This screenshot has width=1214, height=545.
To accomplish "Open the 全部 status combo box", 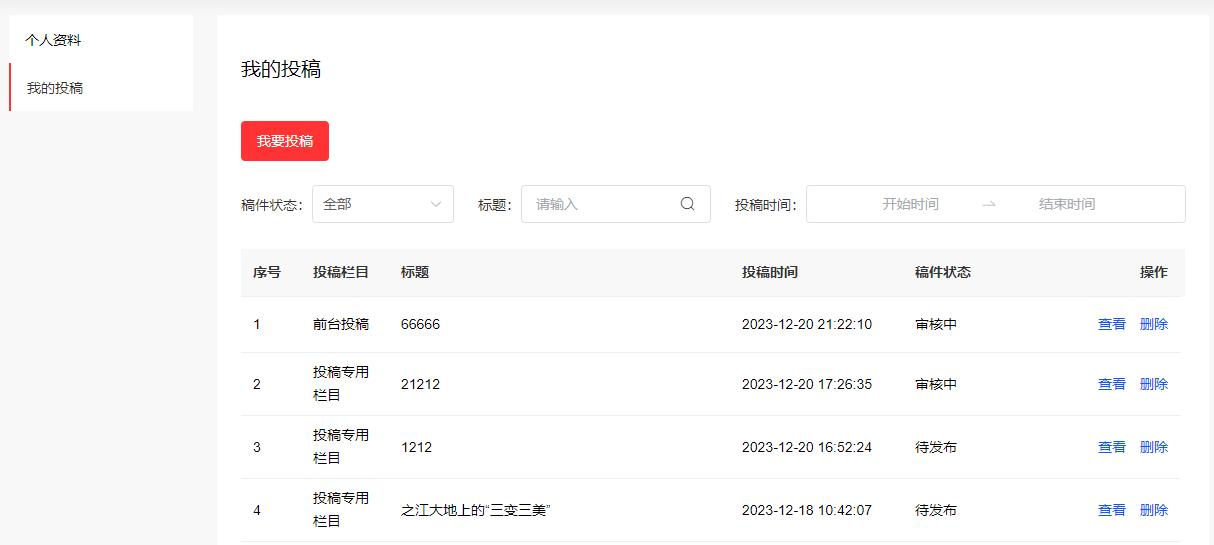I will (372, 204).
